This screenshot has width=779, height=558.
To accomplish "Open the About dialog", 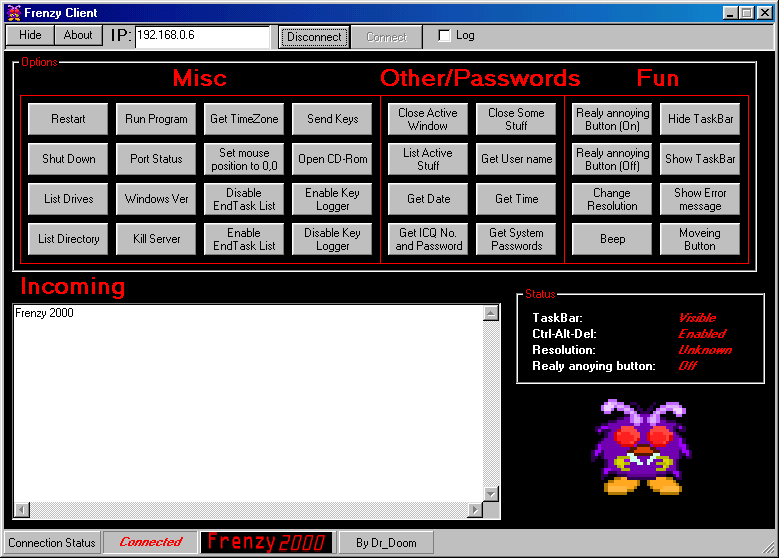I will coord(78,35).
